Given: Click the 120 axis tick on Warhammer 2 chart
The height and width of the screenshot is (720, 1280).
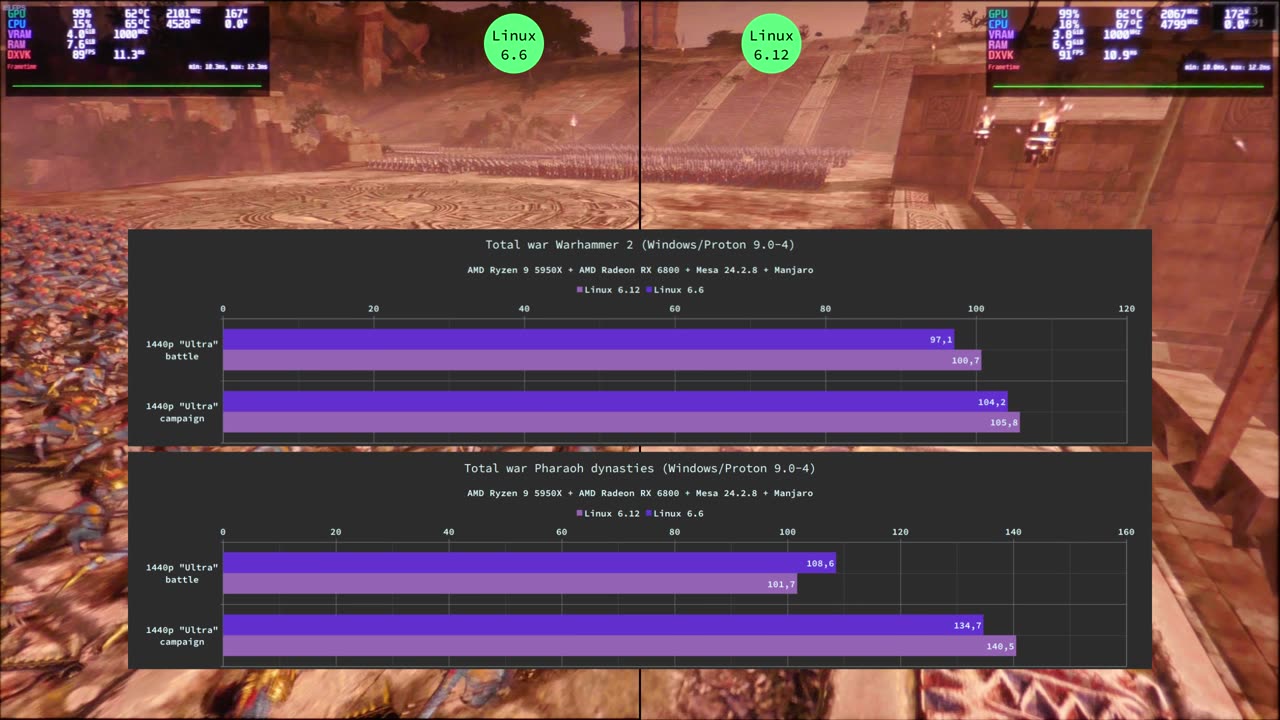Looking at the screenshot, I should pyautogui.click(x=1127, y=308).
